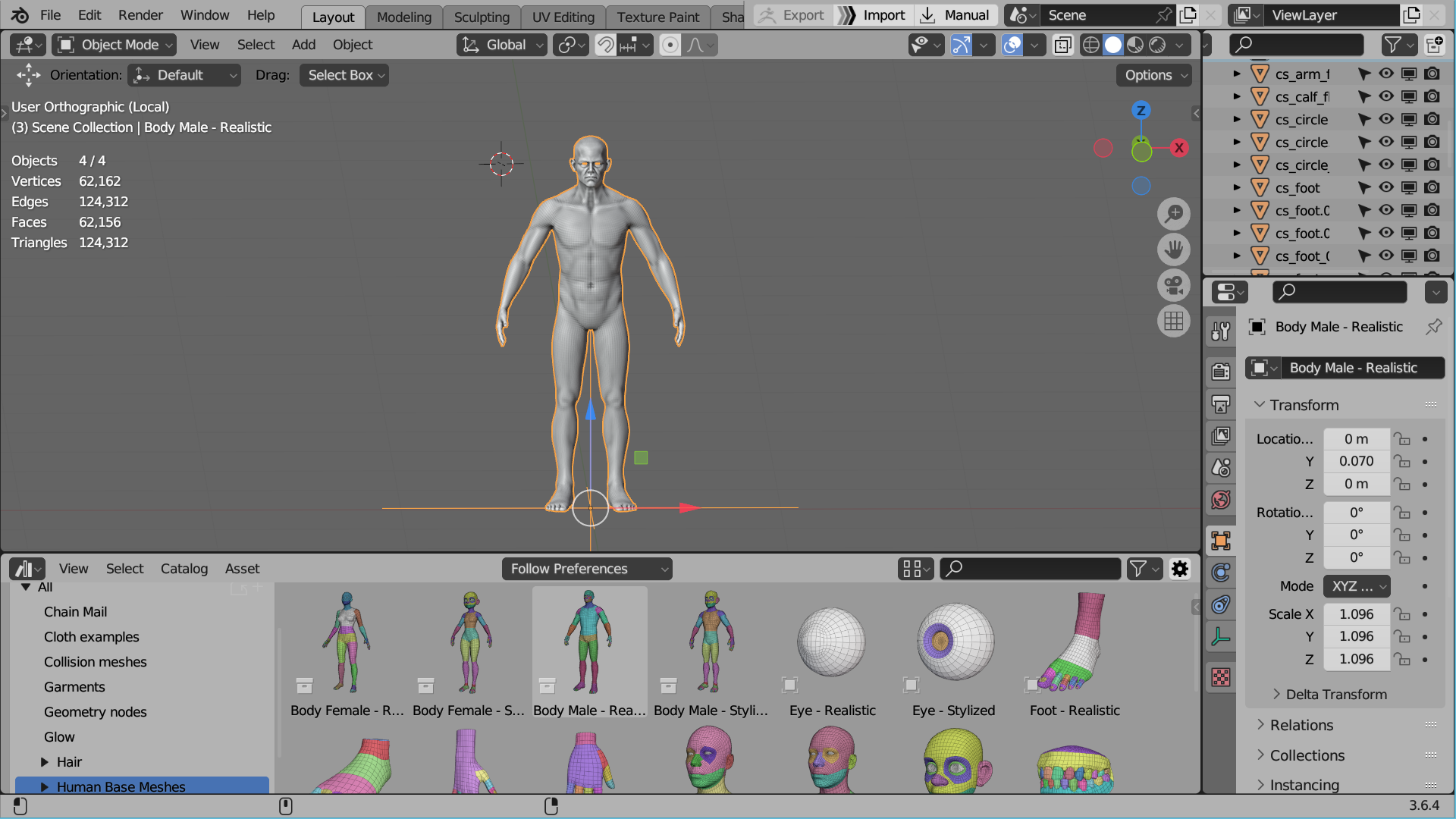Viewport: 1456px width, 819px height.
Task: Click the pan hand viewport icon
Action: coord(1173,249)
